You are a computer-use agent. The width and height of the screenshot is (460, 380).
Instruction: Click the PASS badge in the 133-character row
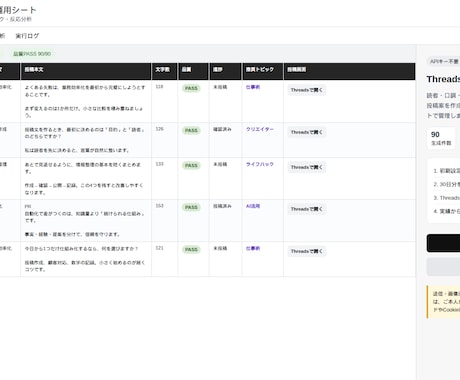tap(191, 165)
